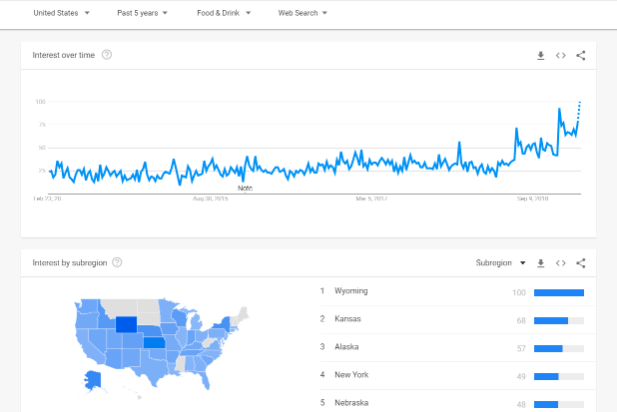Viewport: 617px width, 412px height.
Task: Click Alaska on the US map
Action: [x=94, y=380]
